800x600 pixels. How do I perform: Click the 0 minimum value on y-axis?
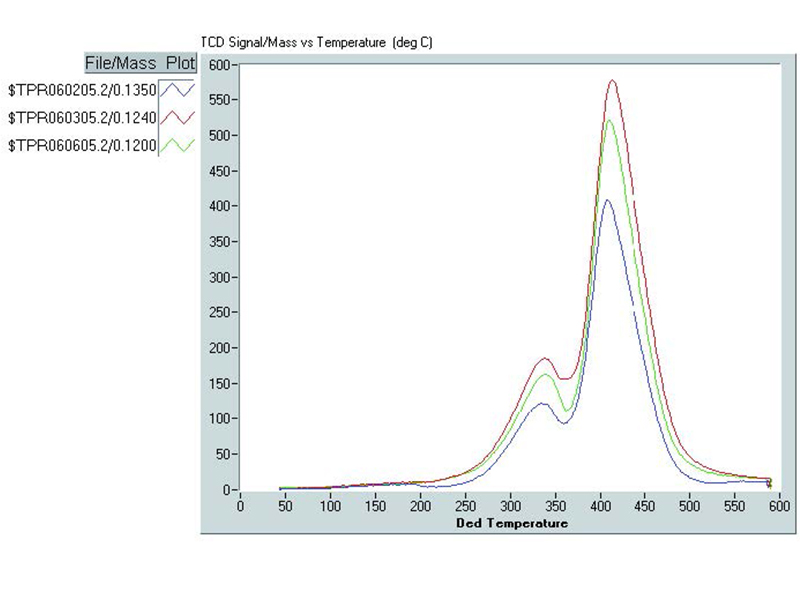(227, 490)
